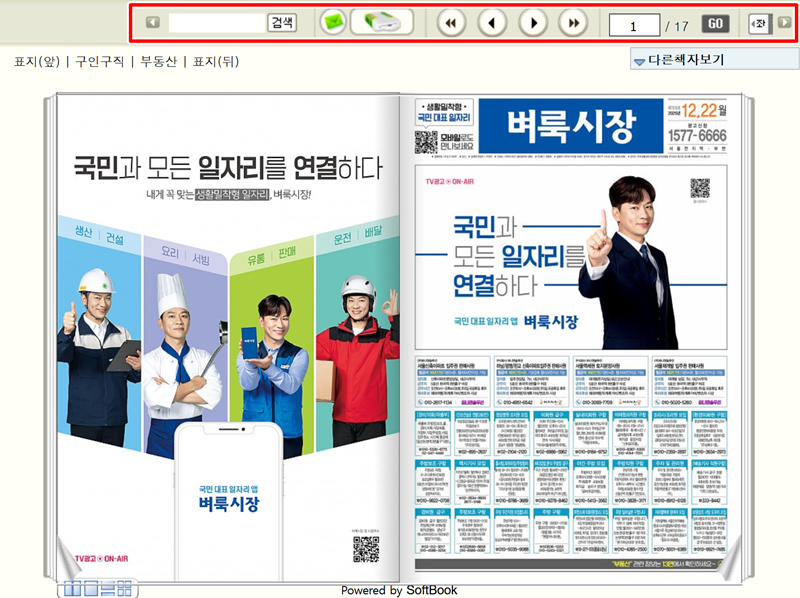Click the bottom-left page curl corner

70,559
